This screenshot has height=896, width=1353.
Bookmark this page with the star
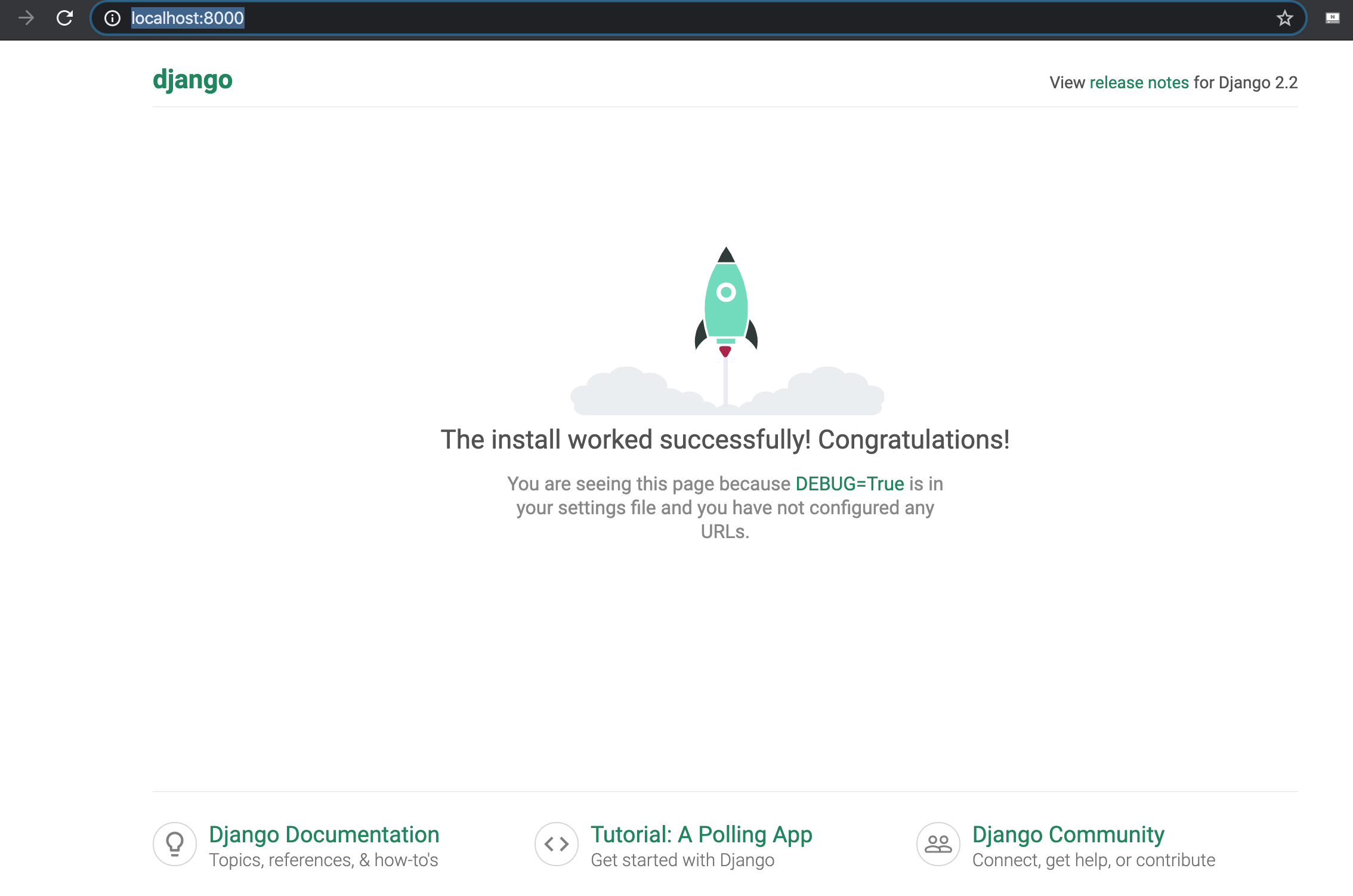click(x=1284, y=18)
